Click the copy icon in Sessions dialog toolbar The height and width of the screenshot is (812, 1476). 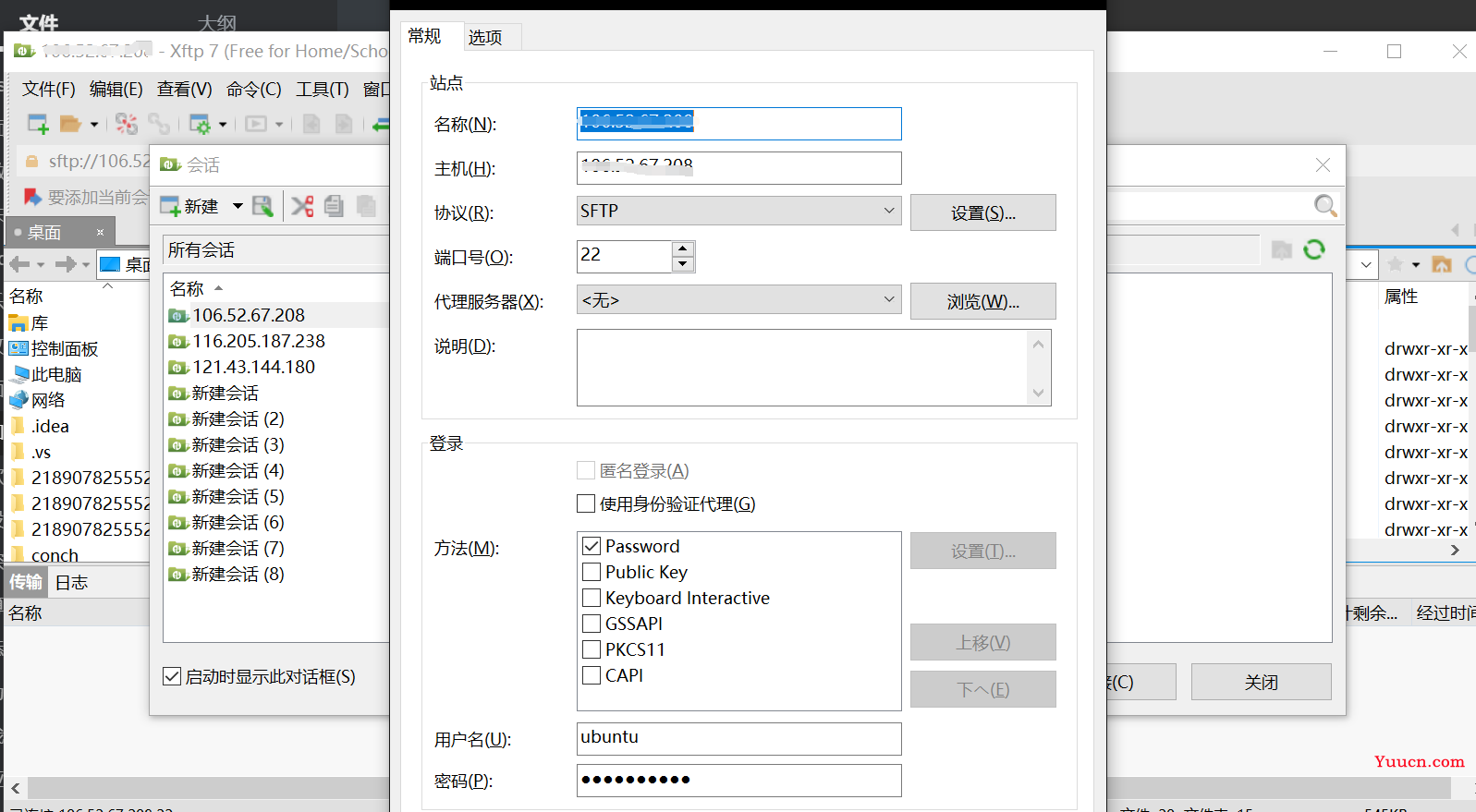click(334, 206)
